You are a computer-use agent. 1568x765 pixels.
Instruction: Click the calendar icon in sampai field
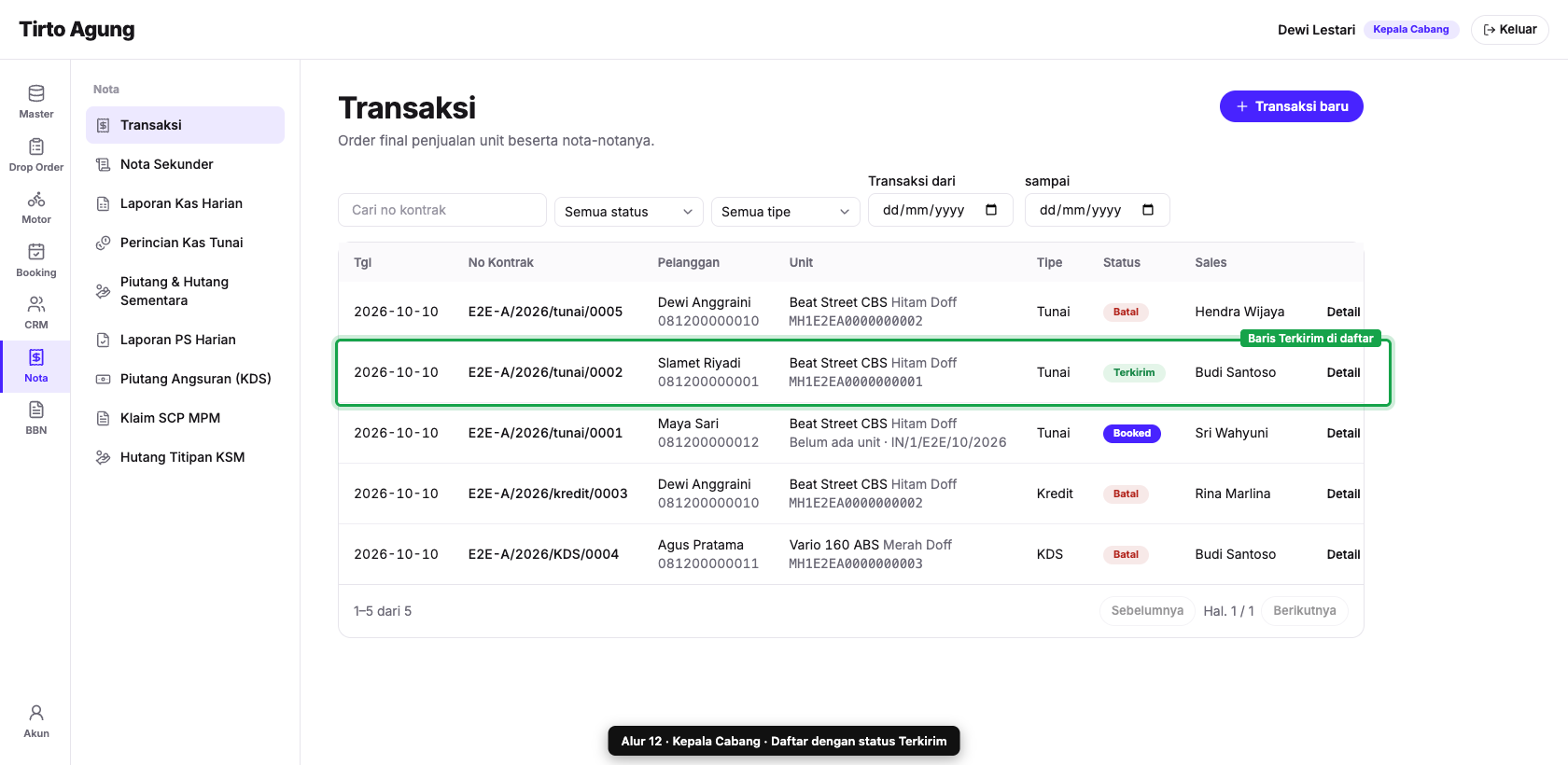(1148, 210)
